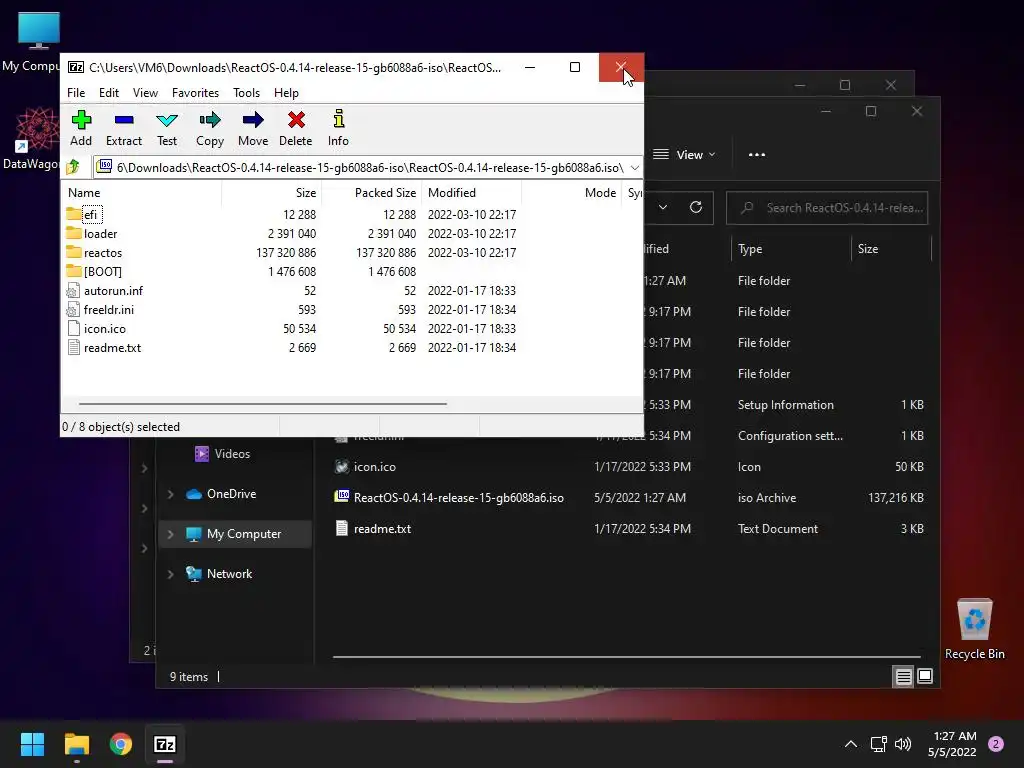The image size is (1024, 768).
Task: Open File Explorer from the taskbar
Action: pyautogui.click(x=76, y=744)
